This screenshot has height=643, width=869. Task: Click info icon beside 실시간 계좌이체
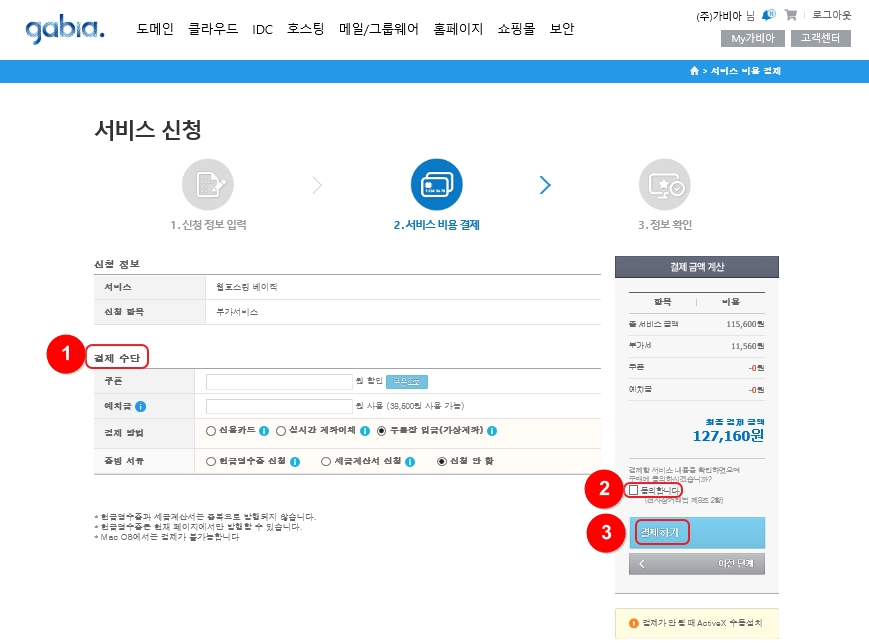click(x=365, y=432)
